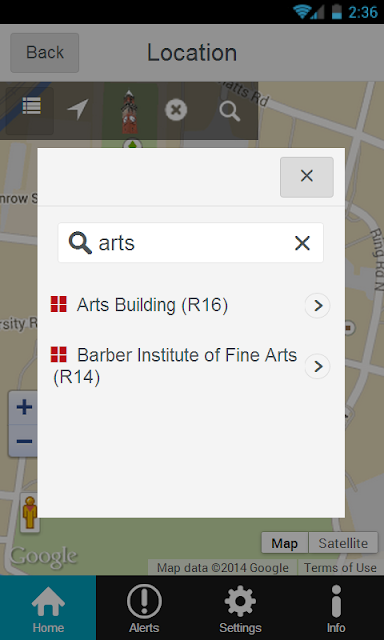
Task: Open the Terms of Use link
Action: (x=340, y=568)
